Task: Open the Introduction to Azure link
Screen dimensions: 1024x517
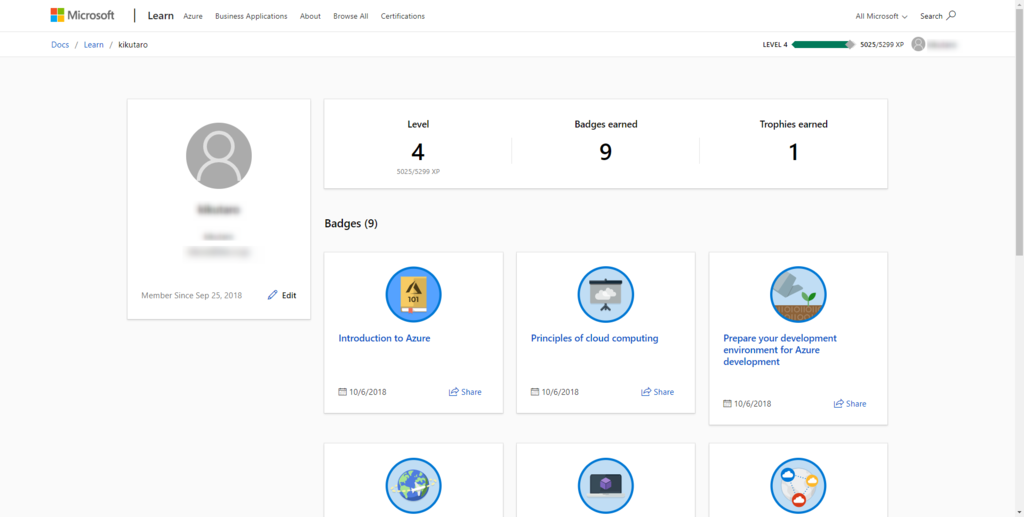Action: (384, 338)
